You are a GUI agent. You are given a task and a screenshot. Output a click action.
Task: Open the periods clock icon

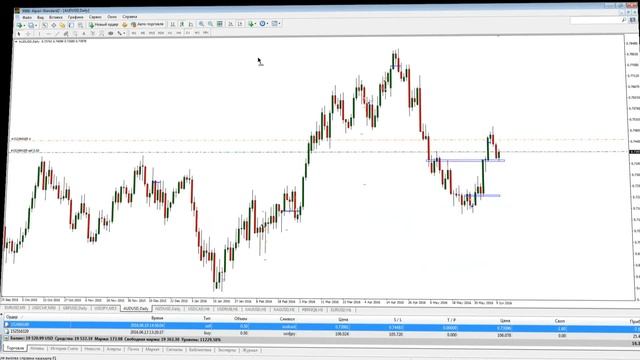[x=262, y=24]
